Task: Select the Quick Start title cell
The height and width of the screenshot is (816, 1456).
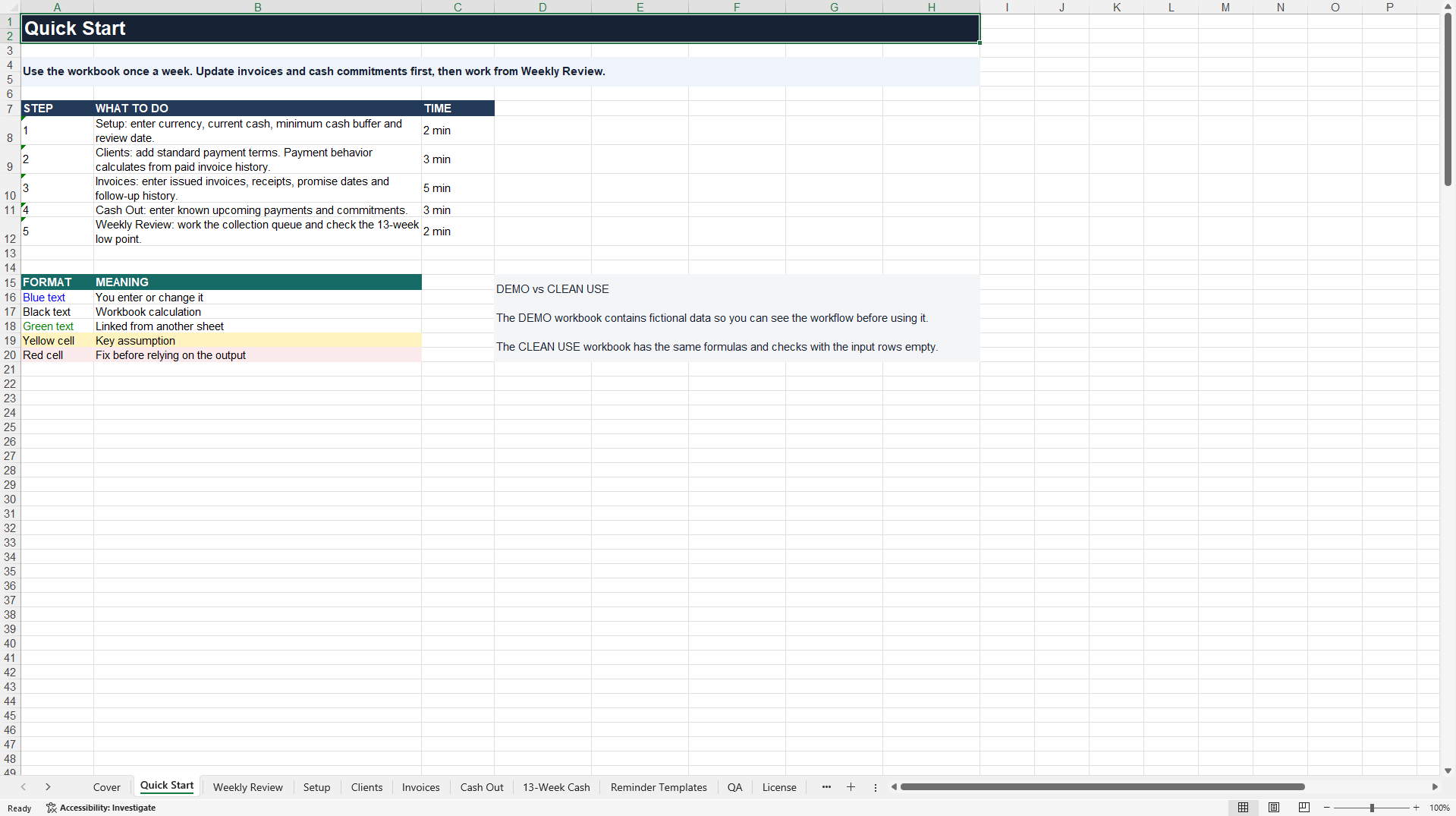Action: click(x=500, y=28)
